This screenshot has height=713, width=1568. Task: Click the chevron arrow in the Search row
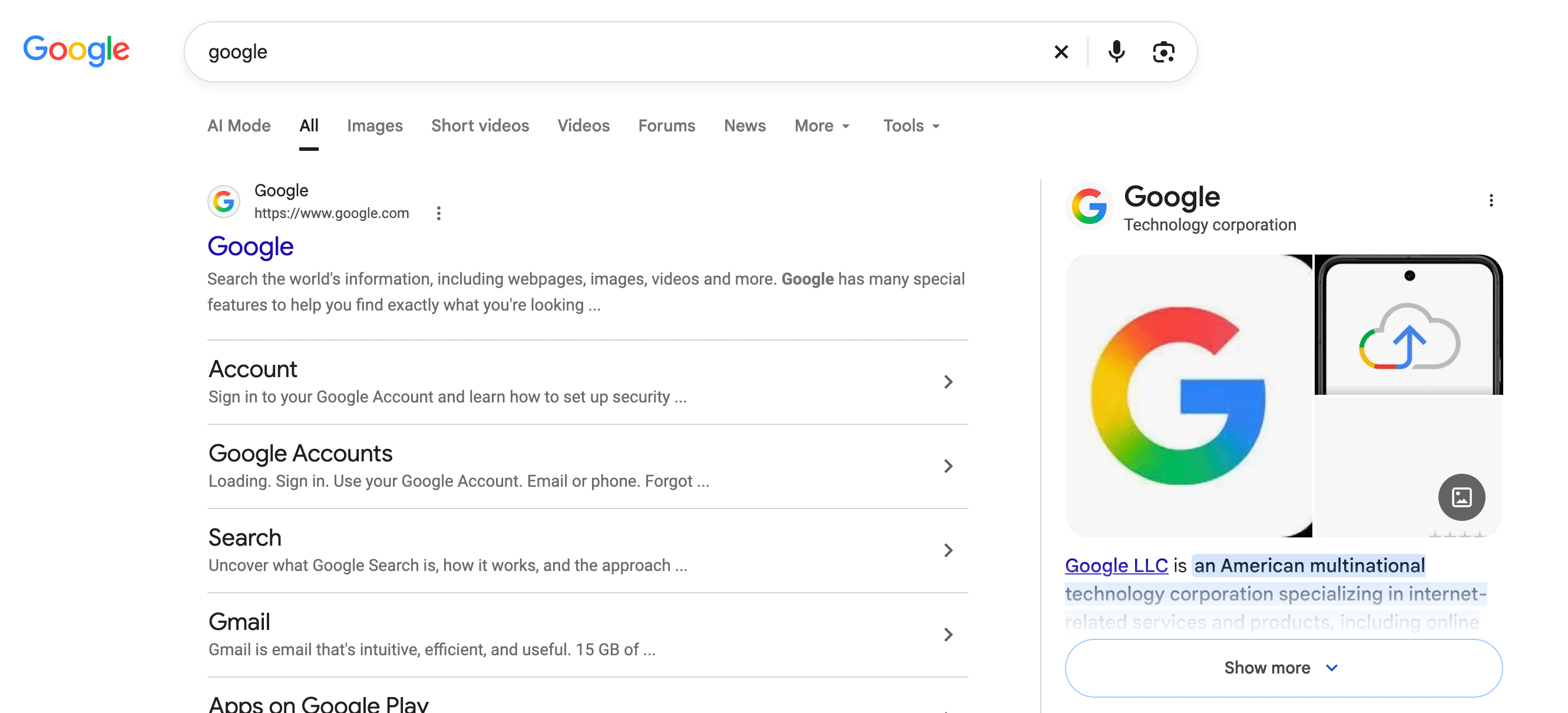948,550
